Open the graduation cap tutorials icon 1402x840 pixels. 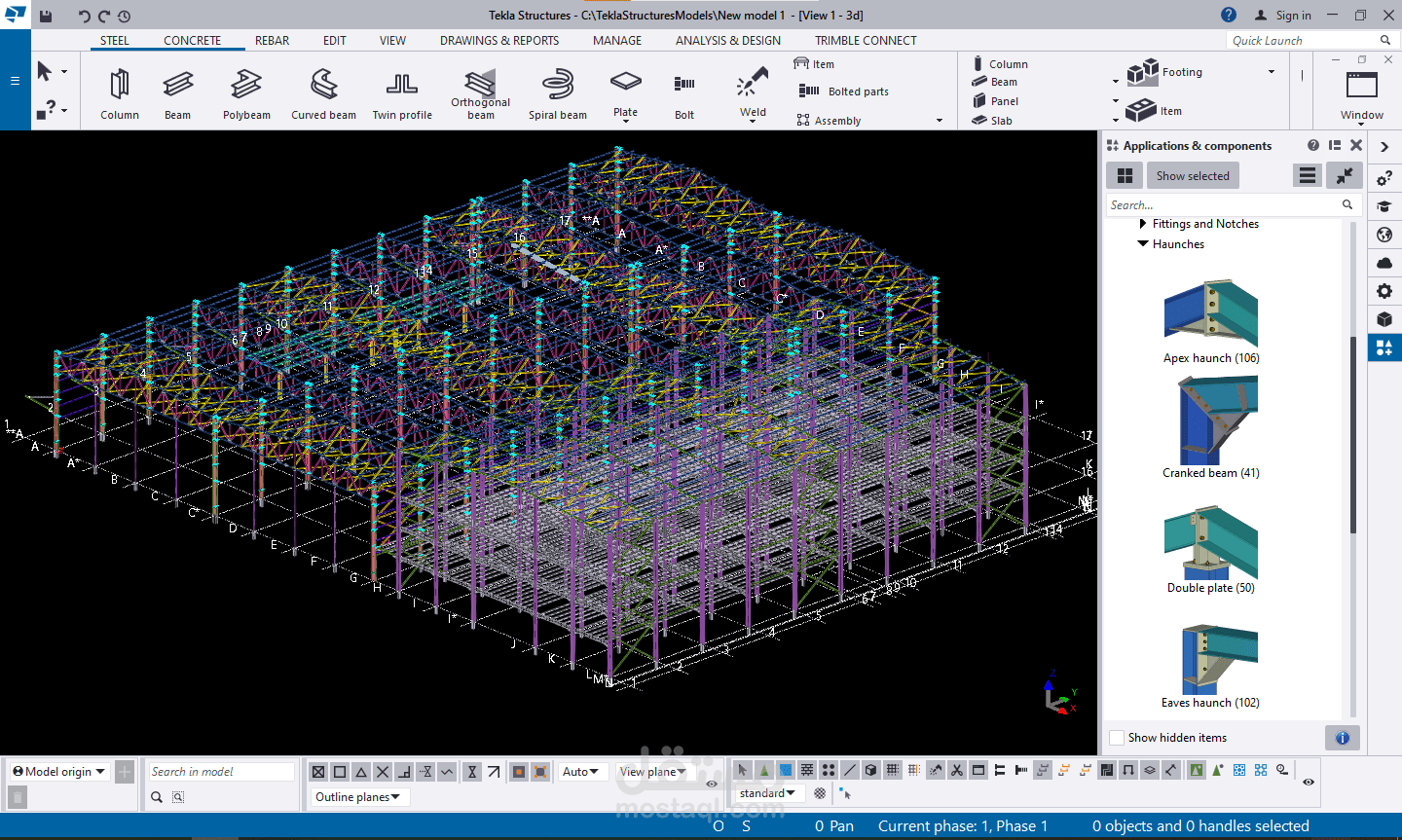coord(1384,206)
